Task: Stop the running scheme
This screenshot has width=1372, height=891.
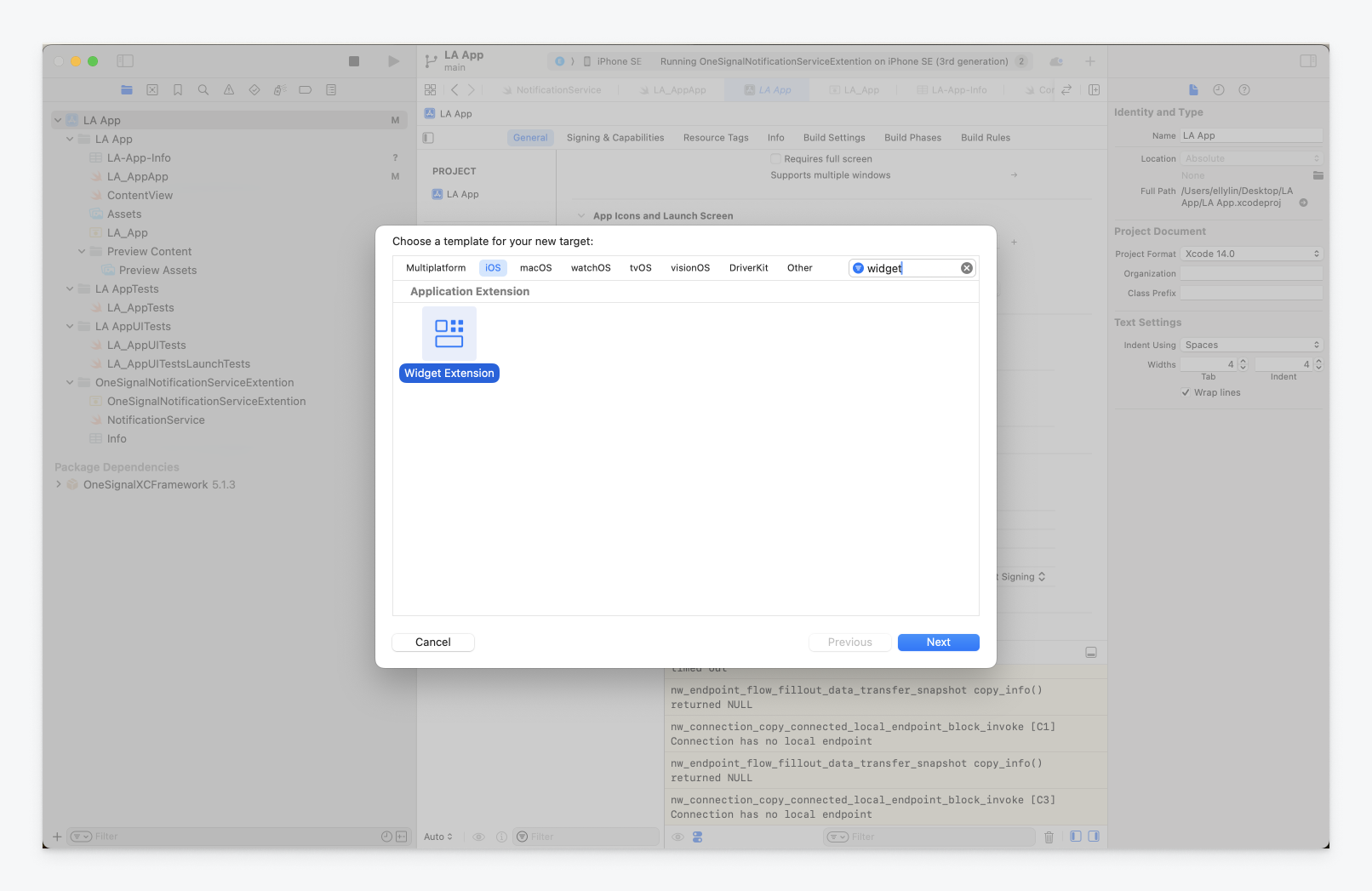Action: (x=354, y=61)
